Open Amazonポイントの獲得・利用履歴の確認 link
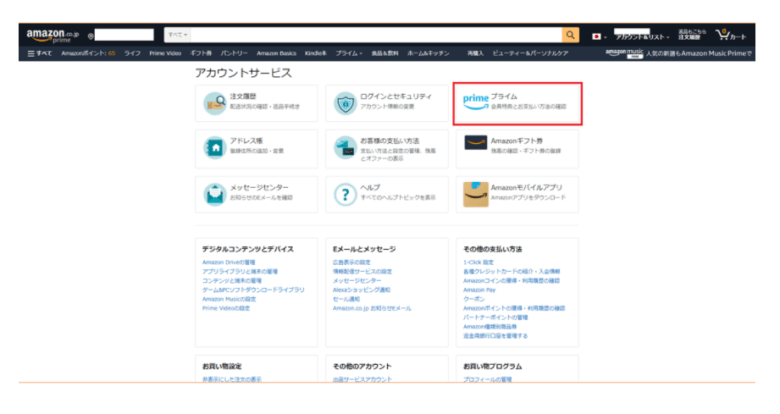 pos(514,308)
